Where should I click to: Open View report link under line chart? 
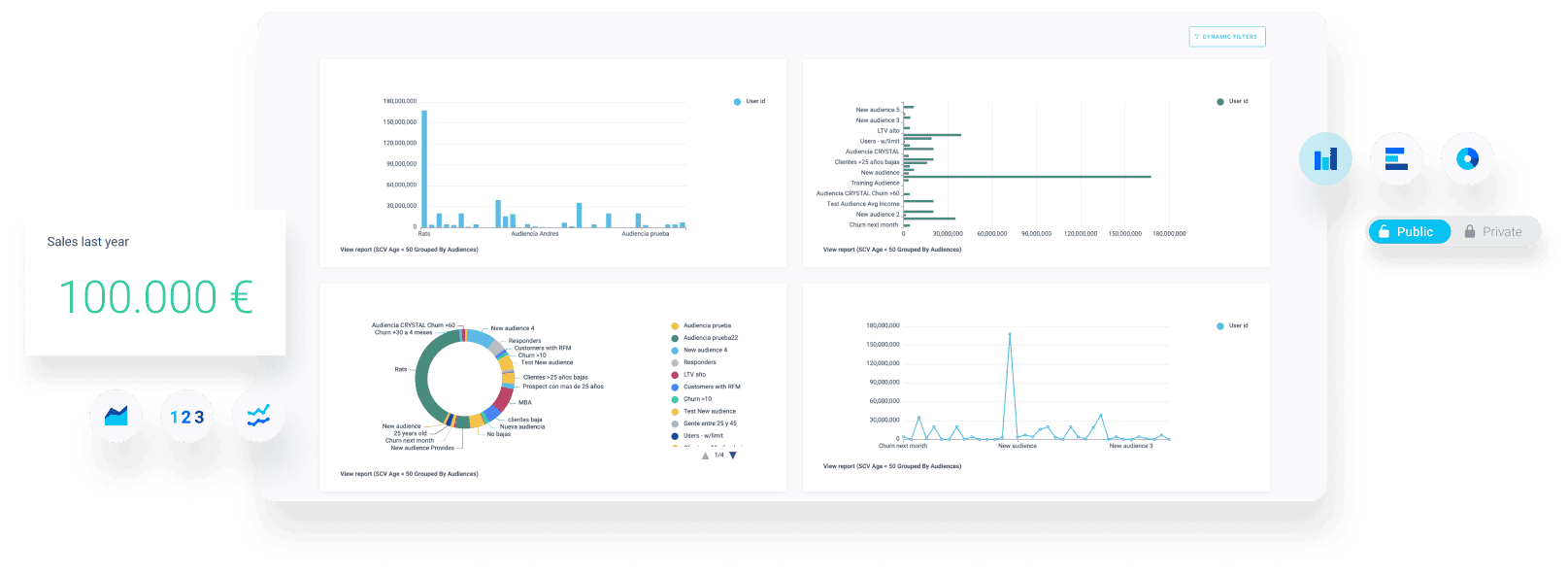(x=892, y=466)
